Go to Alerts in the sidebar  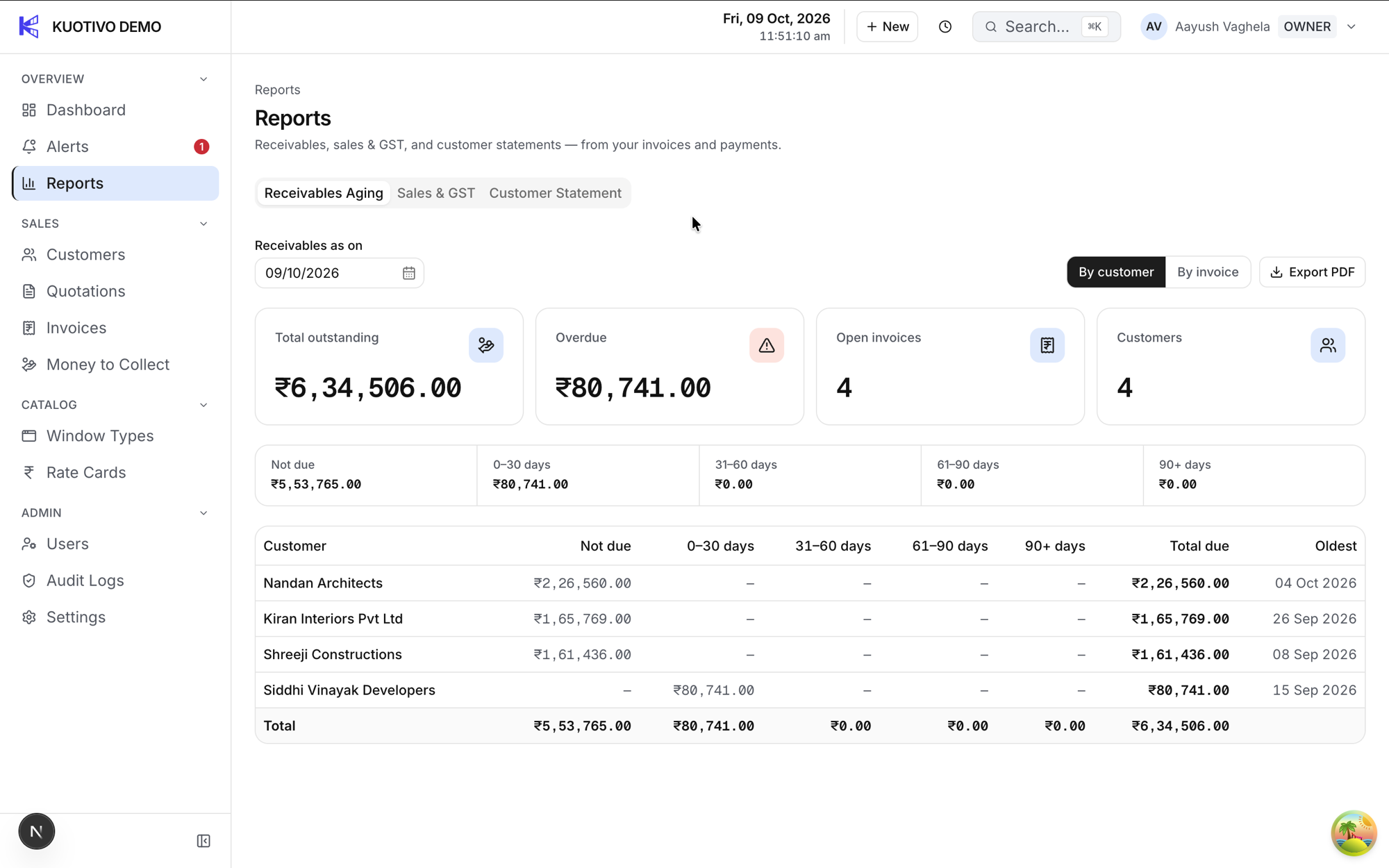point(115,147)
